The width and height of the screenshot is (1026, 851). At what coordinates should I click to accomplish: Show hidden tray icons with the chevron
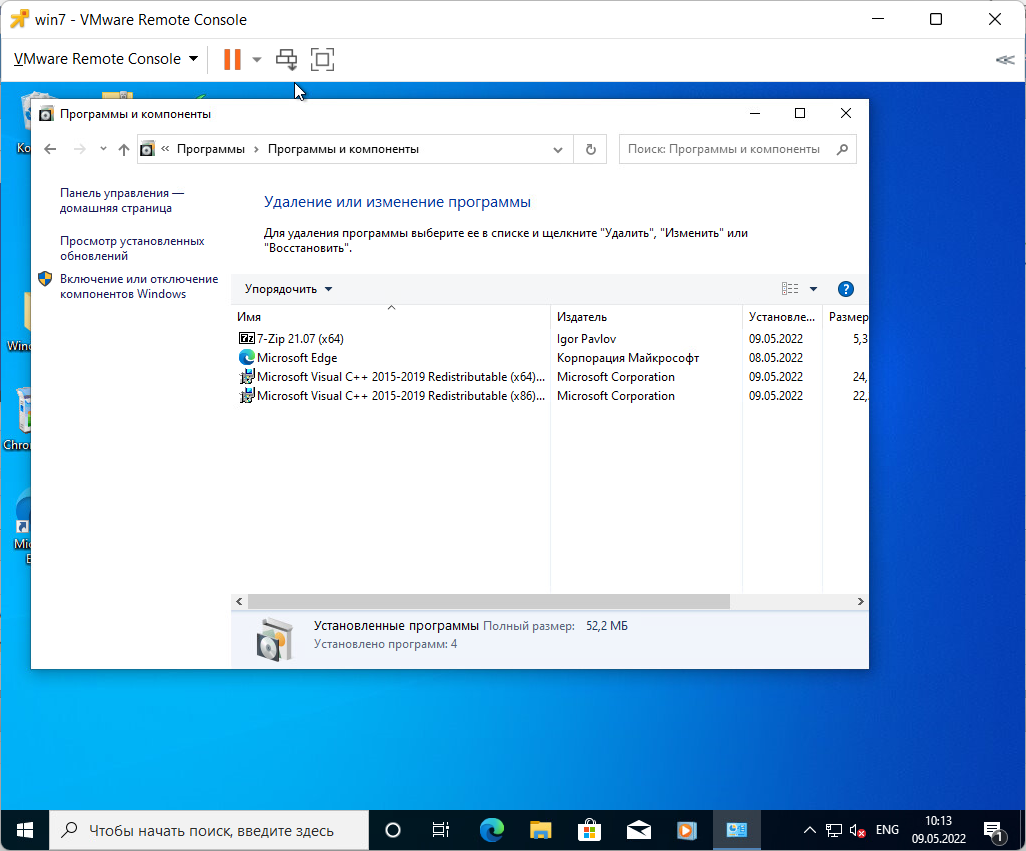point(809,831)
